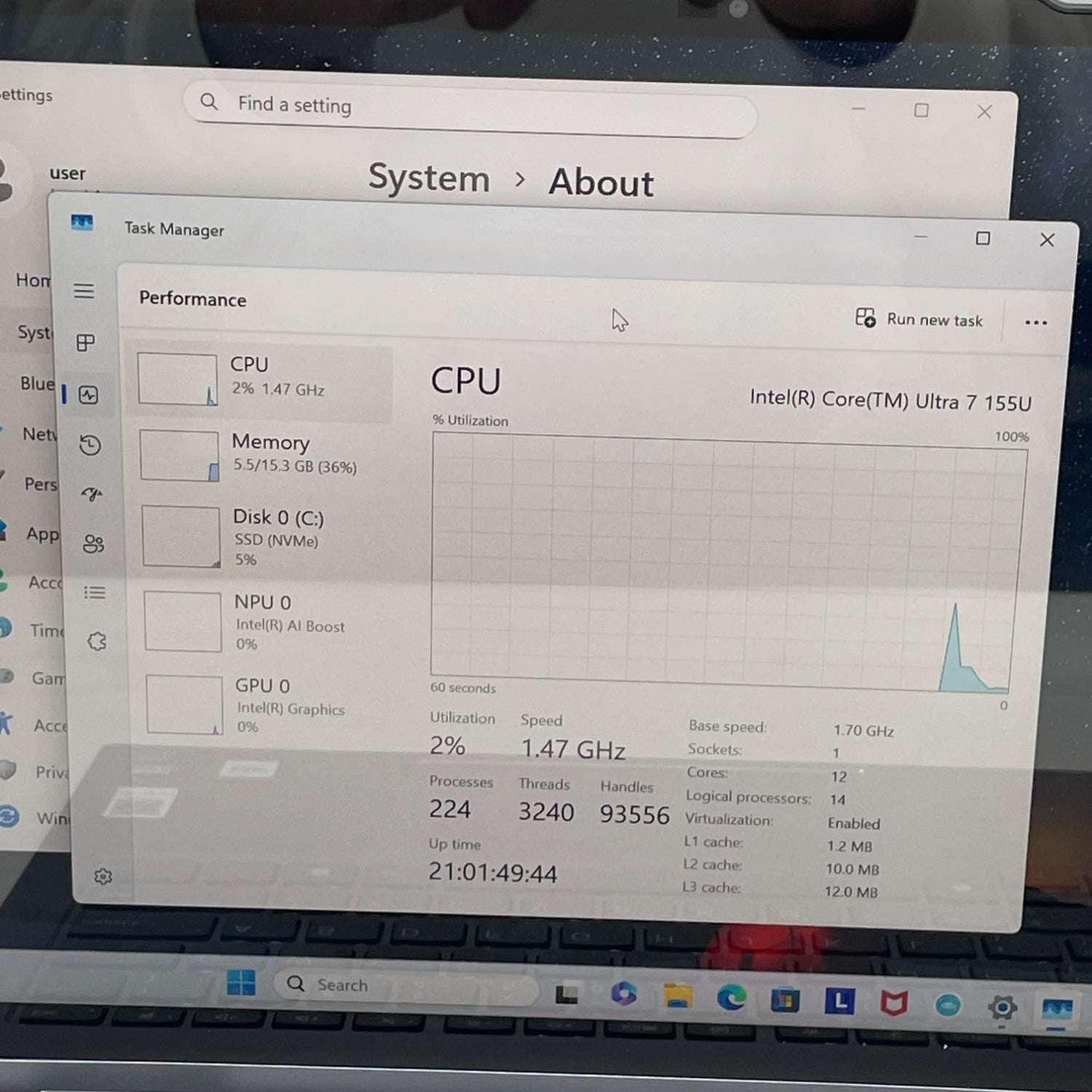The image size is (1092, 1092).
Task: Open the Processes page icon
Action: pyautogui.click(x=86, y=343)
